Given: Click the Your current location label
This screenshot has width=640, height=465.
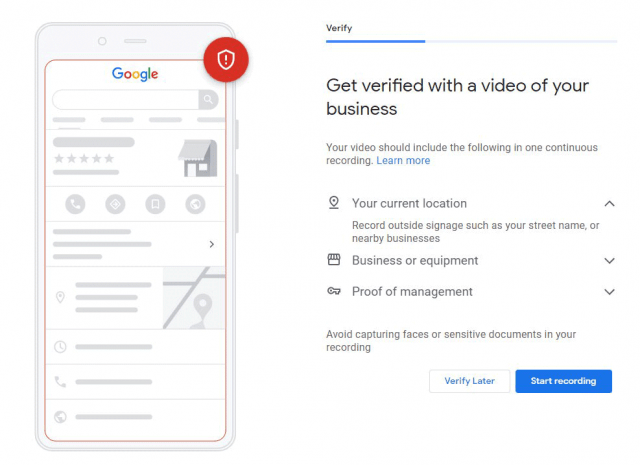Looking at the screenshot, I should pyautogui.click(x=409, y=203).
